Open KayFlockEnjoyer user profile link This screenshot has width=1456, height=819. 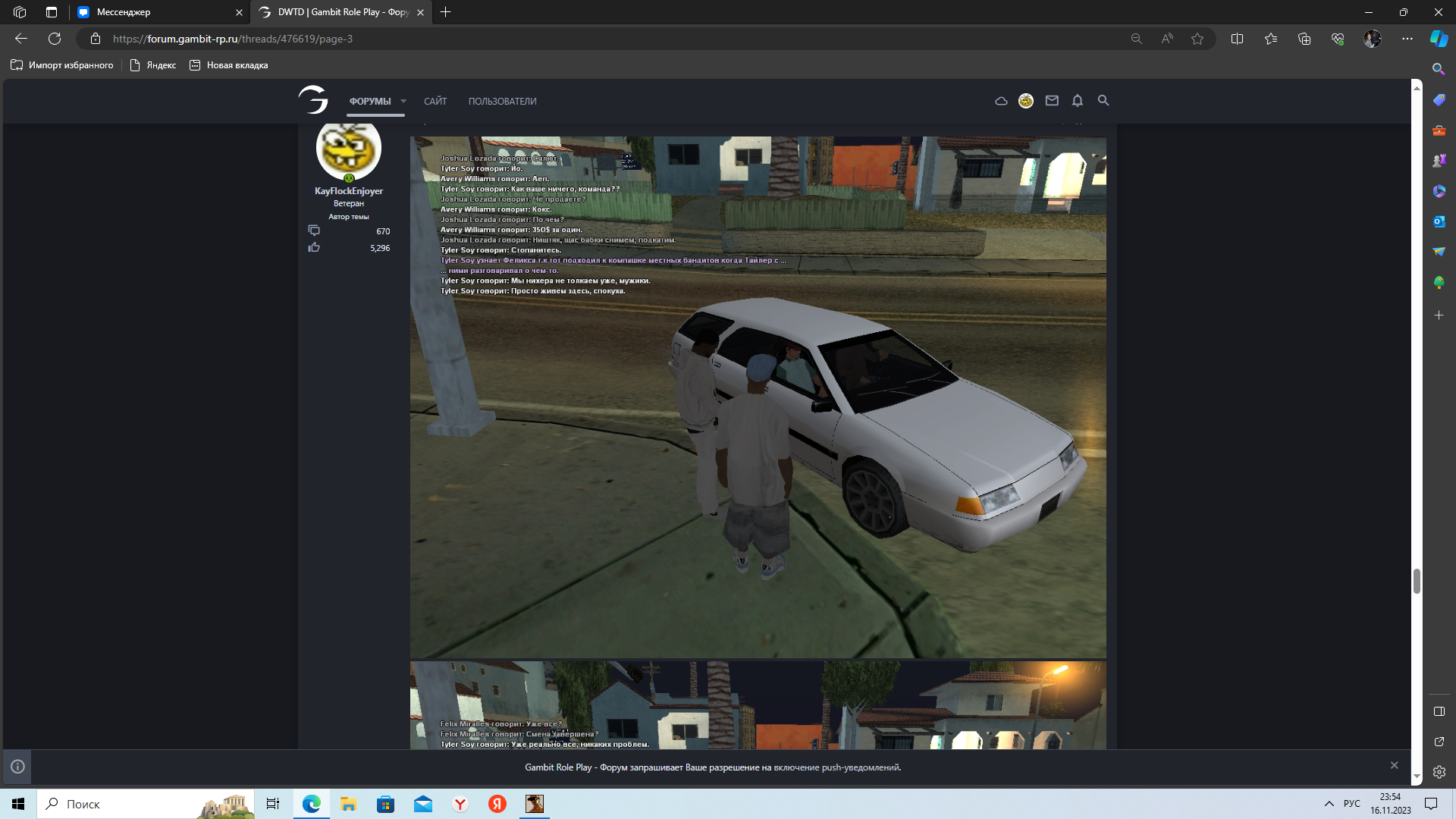[x=349, y=191]
